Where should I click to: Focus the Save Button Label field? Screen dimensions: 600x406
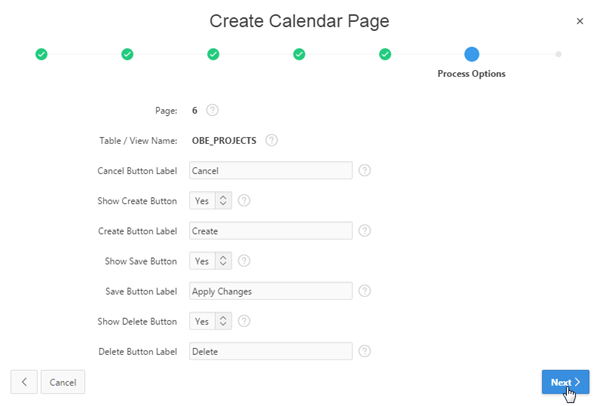pos(270,291)
